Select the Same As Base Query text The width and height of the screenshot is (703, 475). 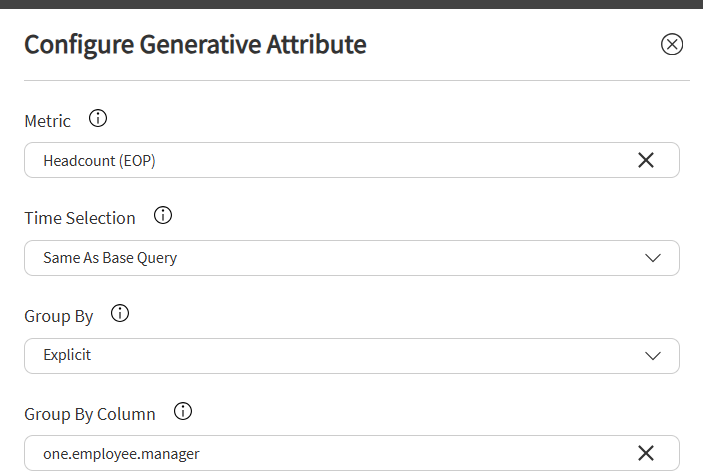click(x=110, y=258)
